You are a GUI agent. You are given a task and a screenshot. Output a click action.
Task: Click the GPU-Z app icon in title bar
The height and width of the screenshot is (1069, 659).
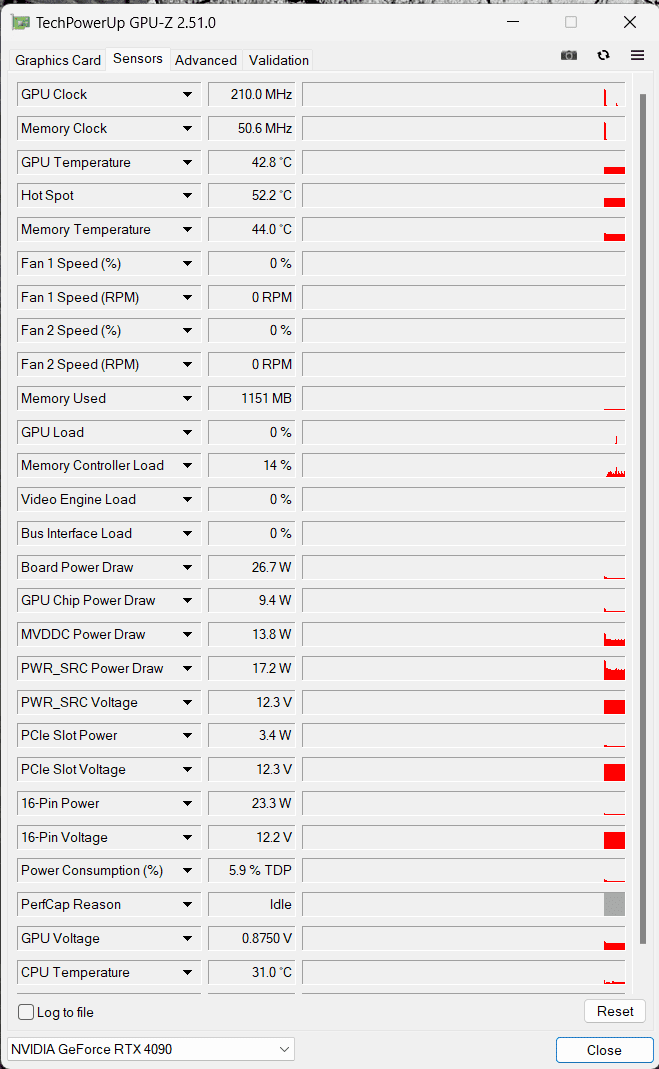click(20, 22)
